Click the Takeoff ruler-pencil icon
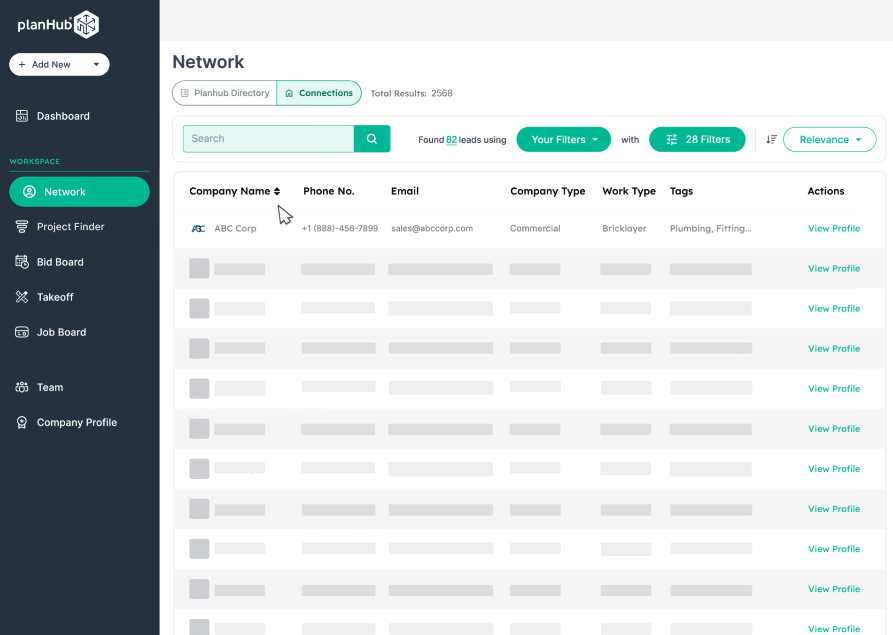The width and height of the screenshot is (893, 635). click(x=22, y=297)
